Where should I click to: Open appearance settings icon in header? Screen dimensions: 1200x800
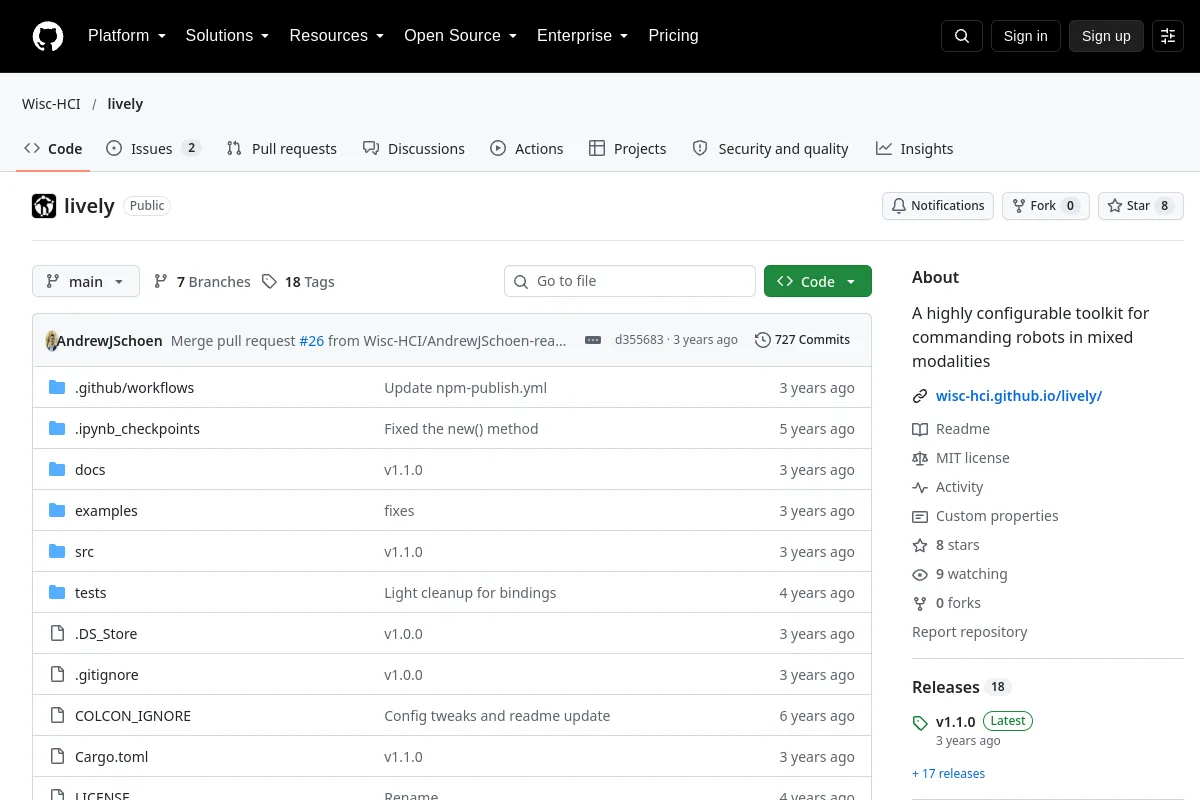coord(1168,36)
